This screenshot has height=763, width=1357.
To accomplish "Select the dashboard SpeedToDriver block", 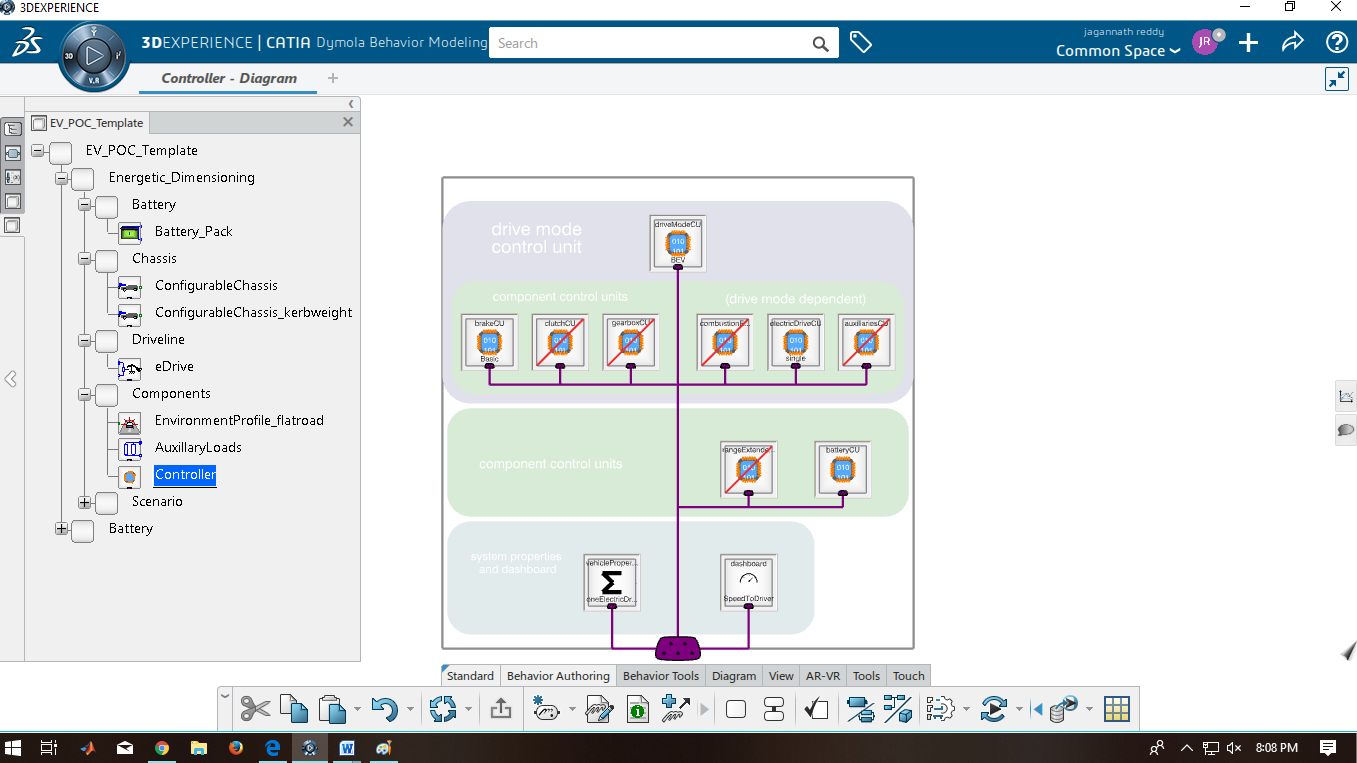I will (x=749, y=583).
